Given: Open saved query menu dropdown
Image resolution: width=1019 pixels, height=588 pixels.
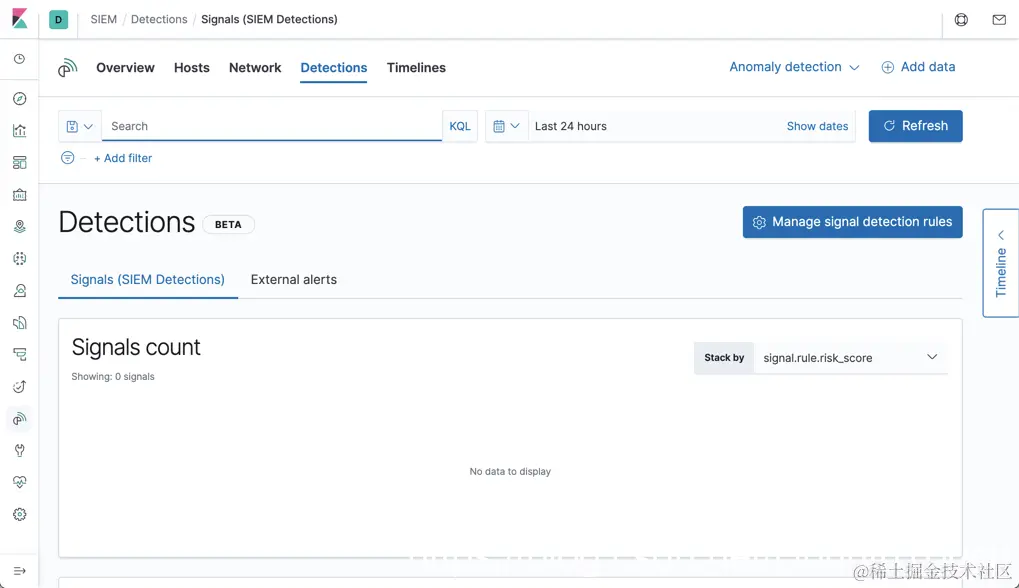Looking at the screenshot, I should (x=80, y=126).
